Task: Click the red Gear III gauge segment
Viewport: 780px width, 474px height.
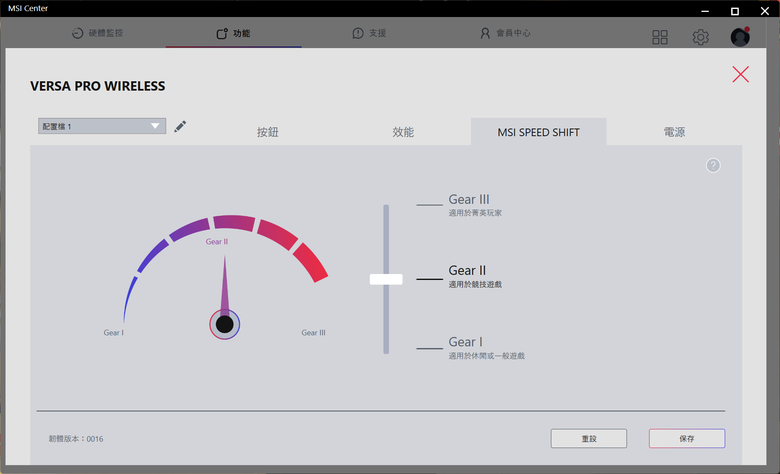Action: click(310, 263)
